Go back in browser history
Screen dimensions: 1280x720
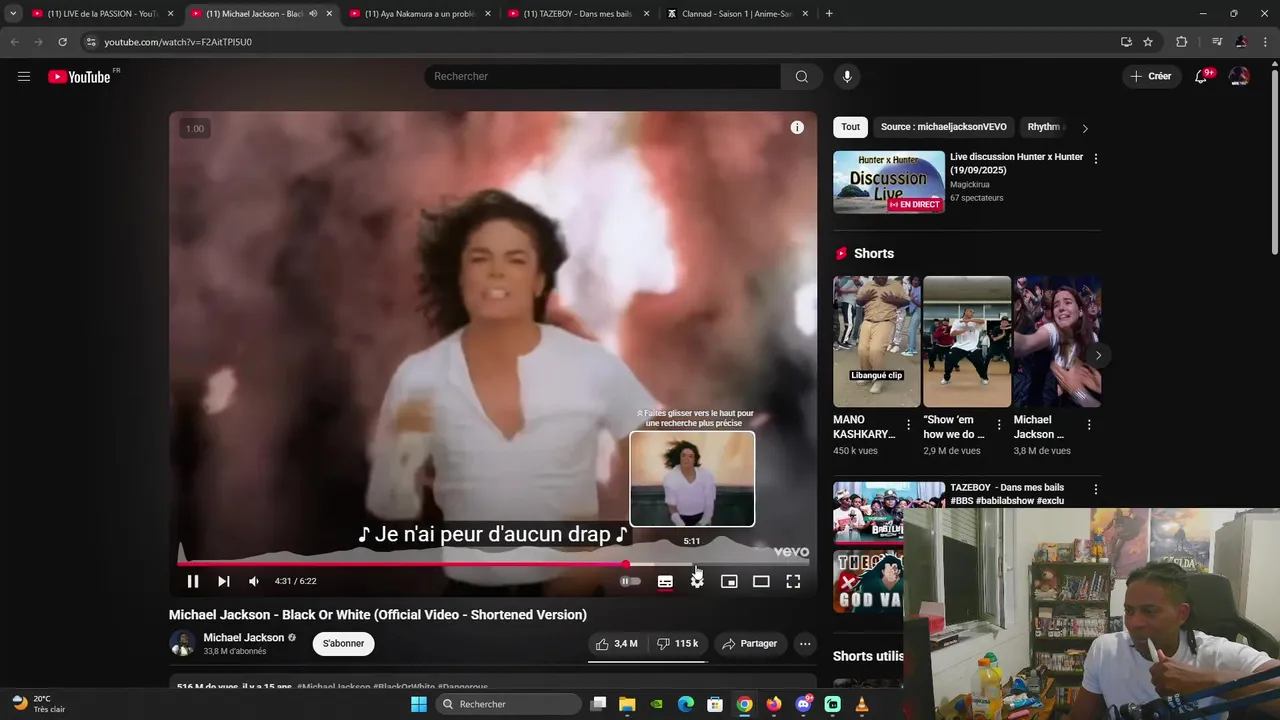tap(14, 42)
